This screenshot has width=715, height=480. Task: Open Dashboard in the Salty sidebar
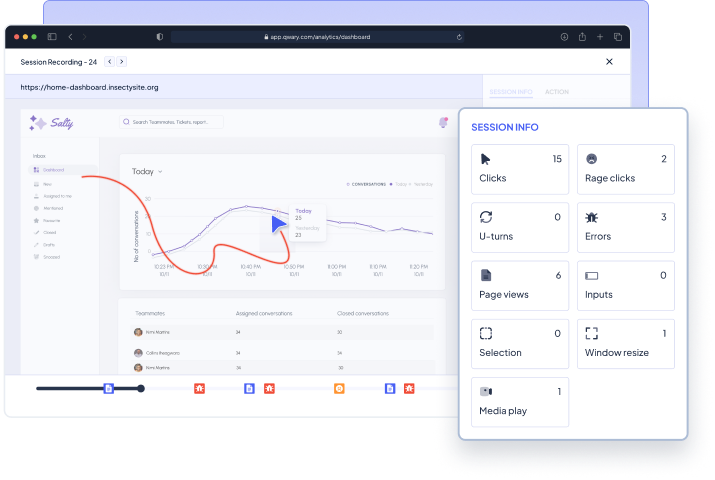click(62, 170)
